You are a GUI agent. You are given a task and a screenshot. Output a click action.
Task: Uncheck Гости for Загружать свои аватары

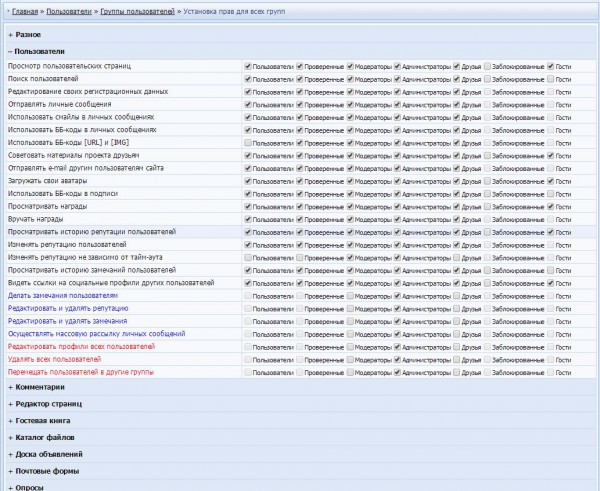551,181
